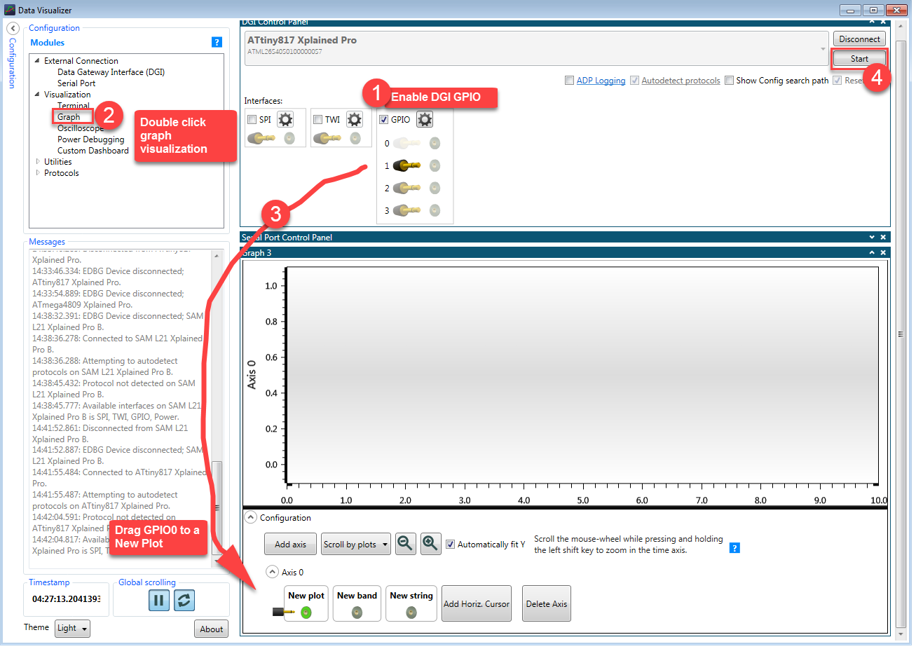Open the Theme Light dropdown
Screen dimensions: 912x646
tap(73, 628)
